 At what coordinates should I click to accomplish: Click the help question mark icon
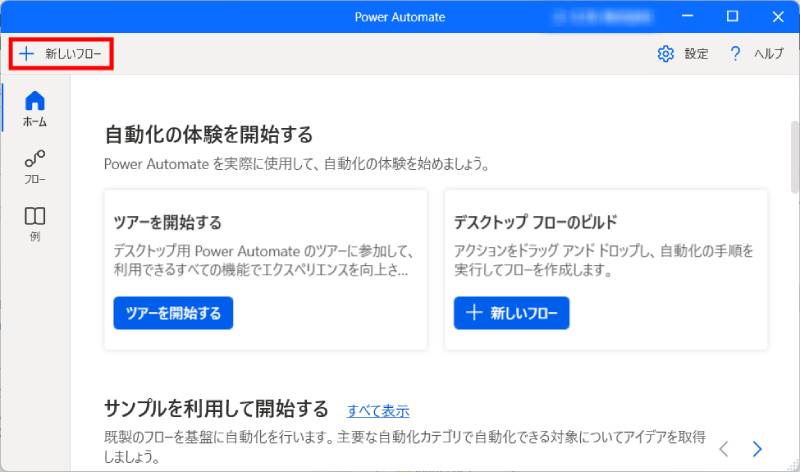point(735,54)
